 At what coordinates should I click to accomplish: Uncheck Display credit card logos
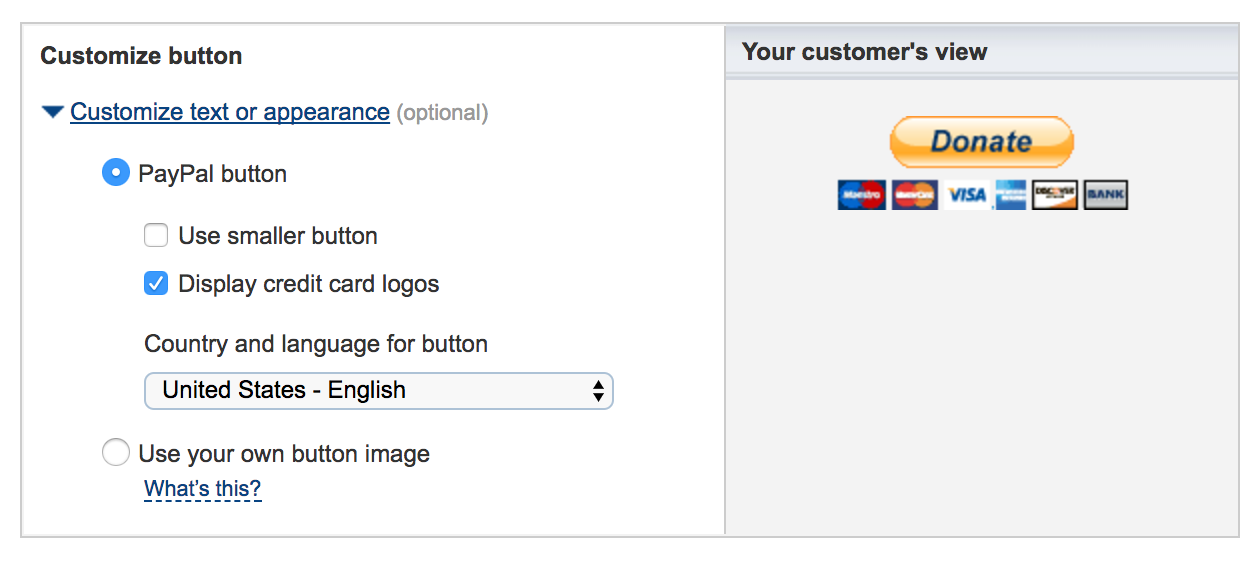click(x=156, y=284)
